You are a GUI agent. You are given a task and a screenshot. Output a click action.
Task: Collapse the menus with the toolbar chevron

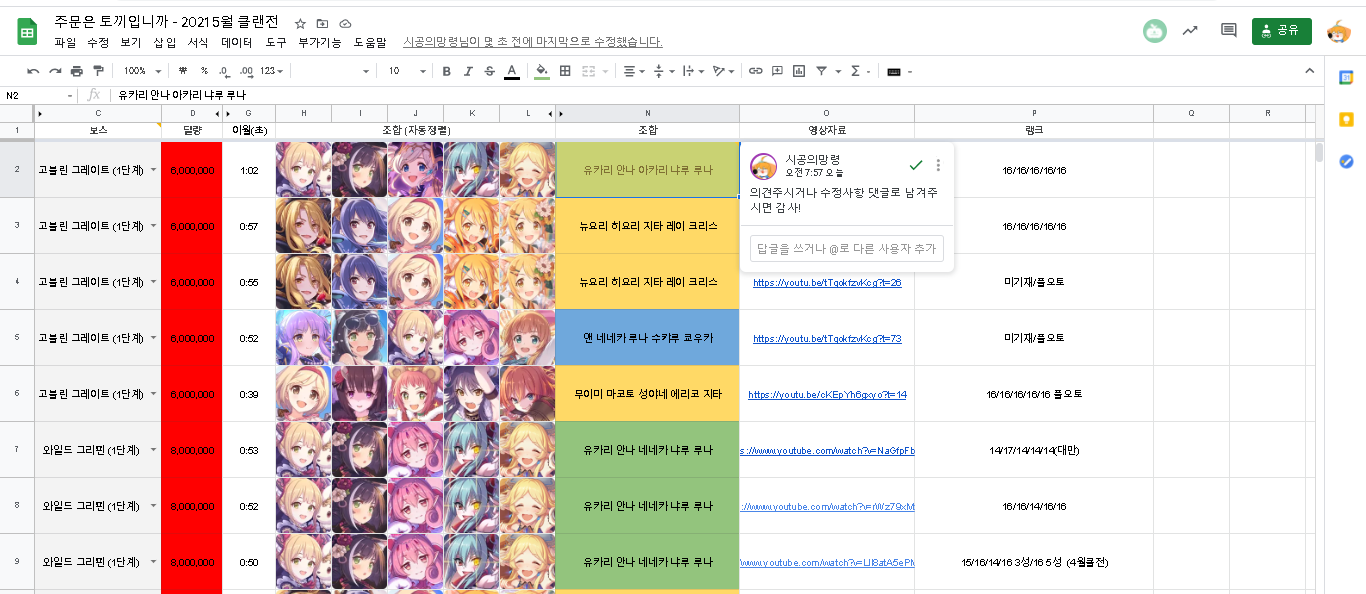(1310, 71)
